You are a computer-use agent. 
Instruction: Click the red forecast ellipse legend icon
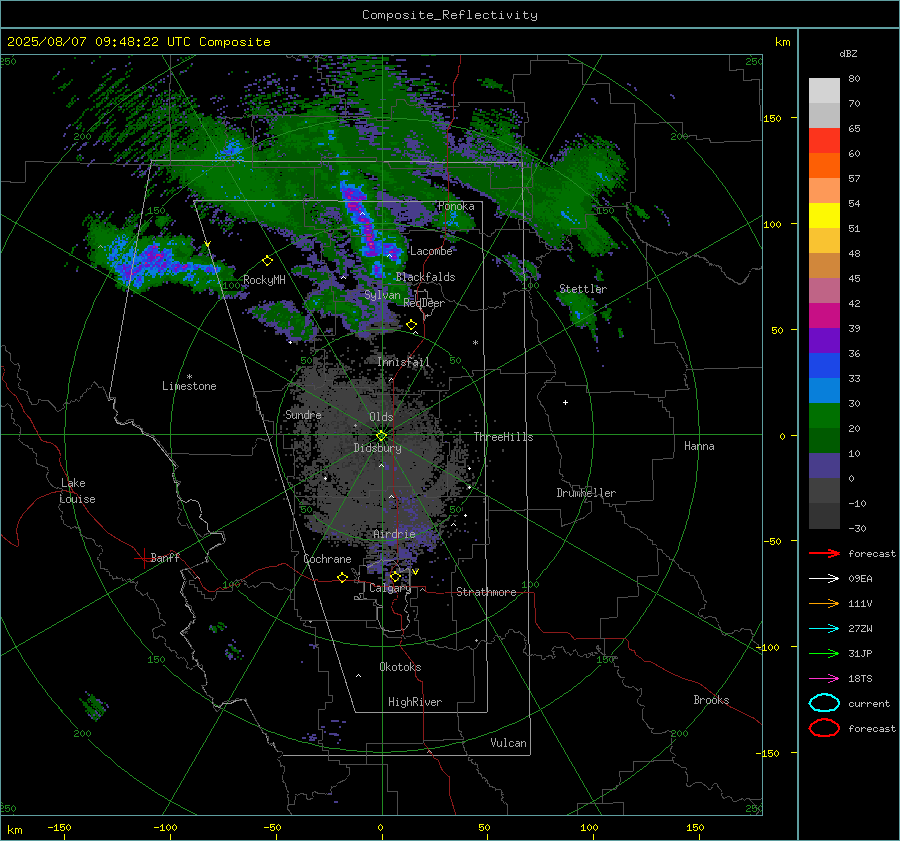(x=824, y=728)
